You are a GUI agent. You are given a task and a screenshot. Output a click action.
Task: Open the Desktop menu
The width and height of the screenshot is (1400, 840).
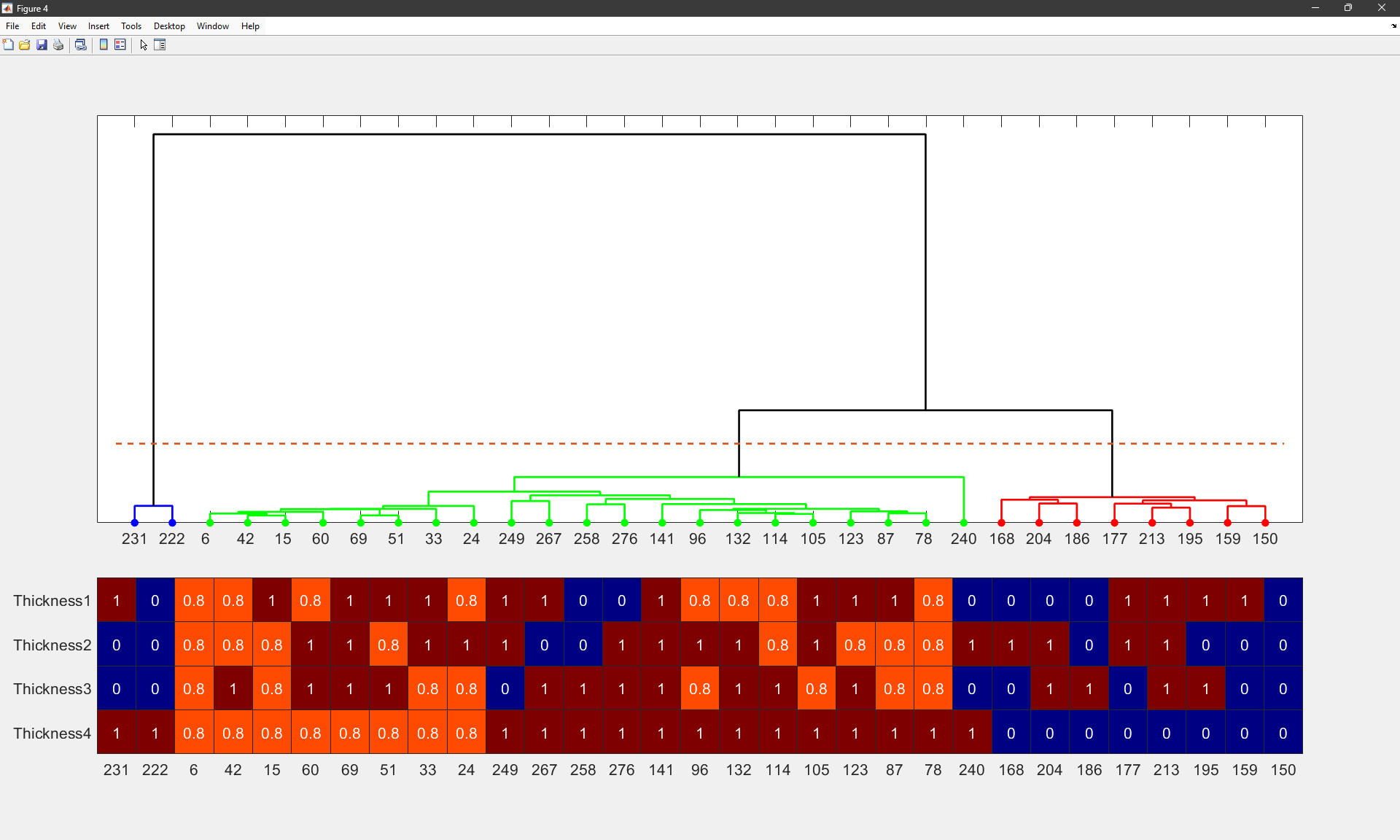coord(169,26)
